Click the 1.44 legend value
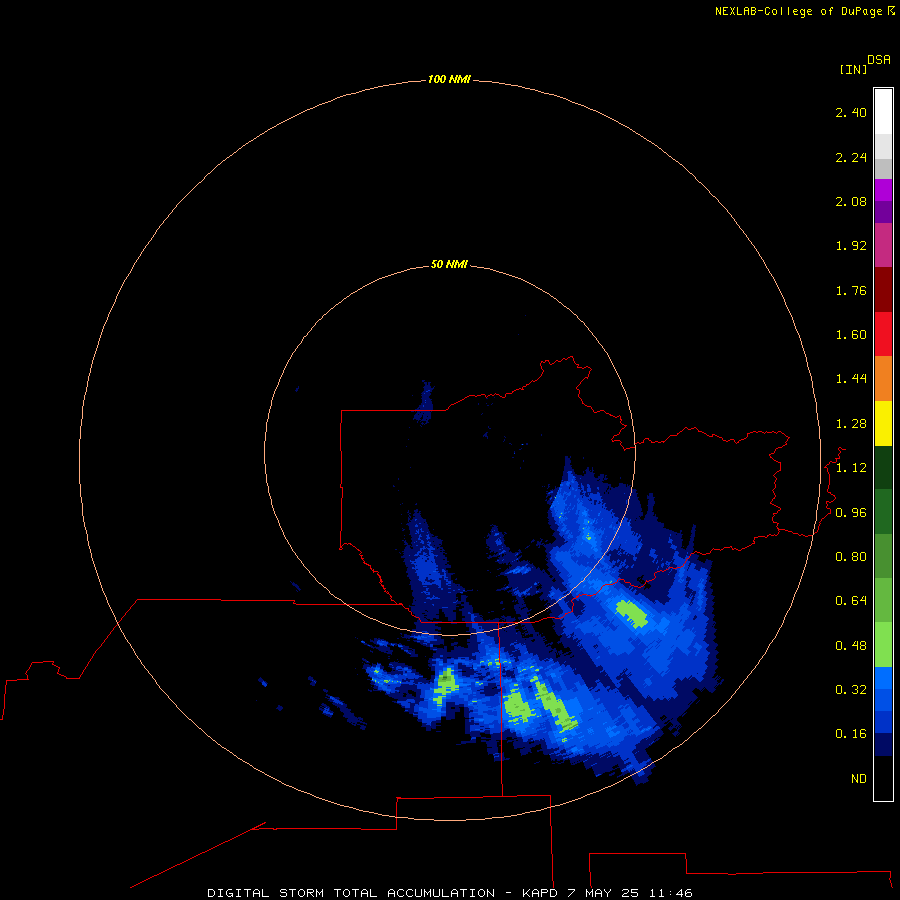The height and width of the screenshot is (900, 900). 851,378
